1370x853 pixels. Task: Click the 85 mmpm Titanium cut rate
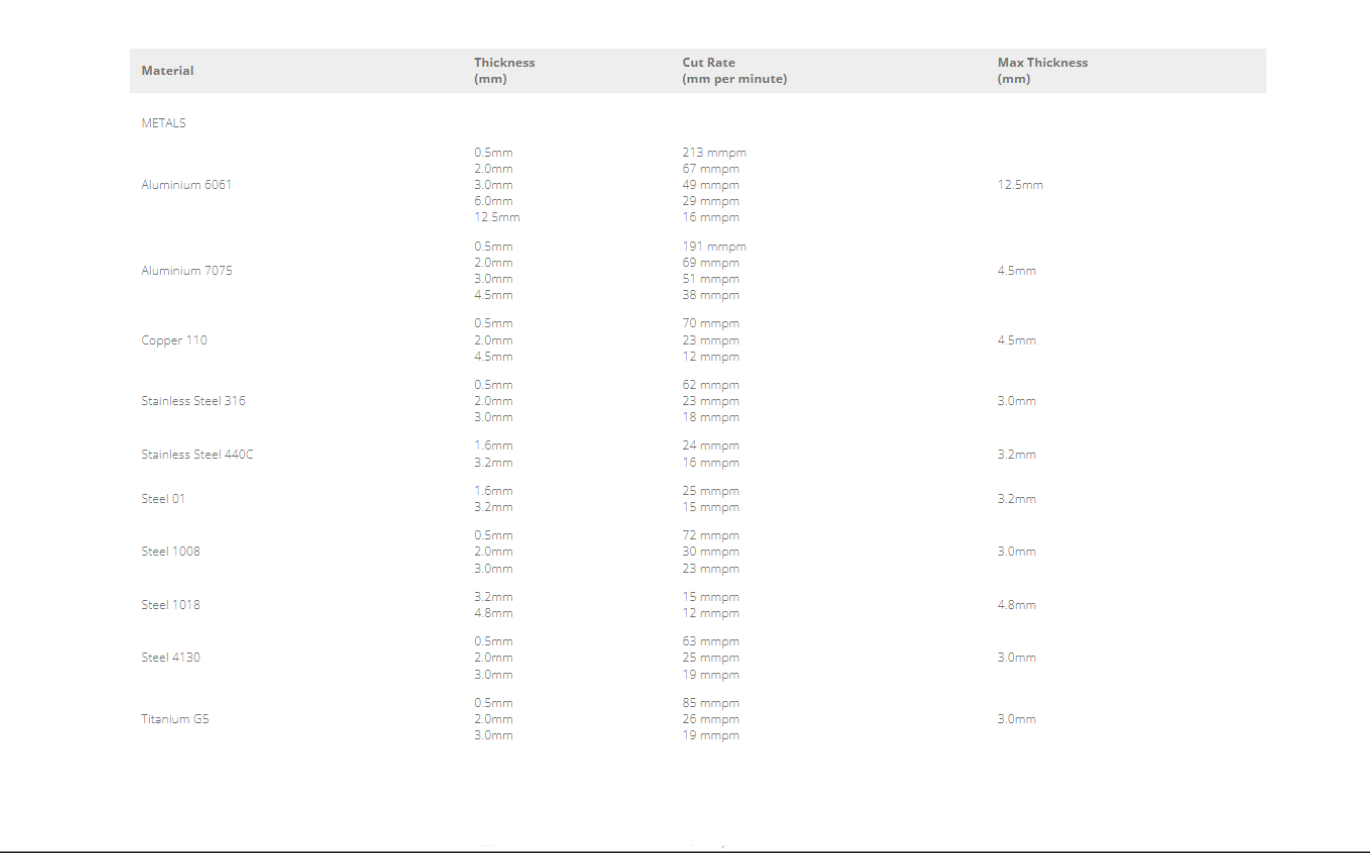711,703
